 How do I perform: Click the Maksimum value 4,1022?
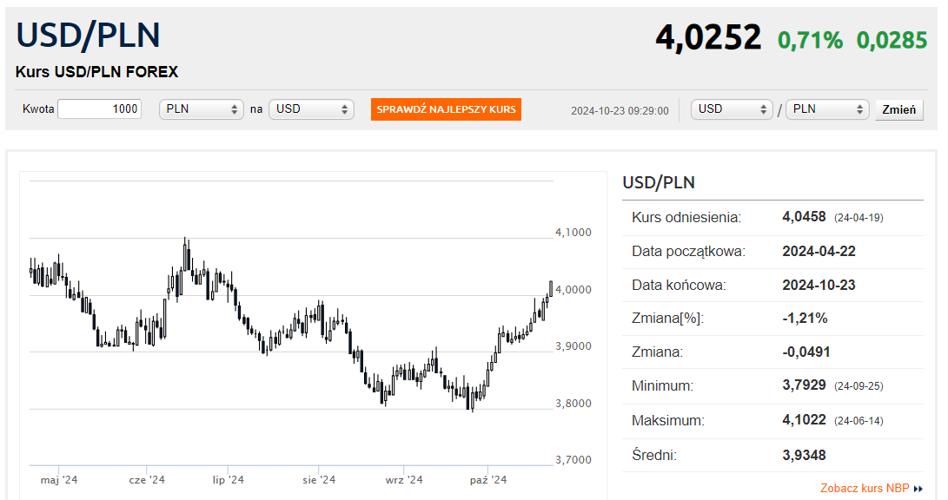[x=806, y=421]
